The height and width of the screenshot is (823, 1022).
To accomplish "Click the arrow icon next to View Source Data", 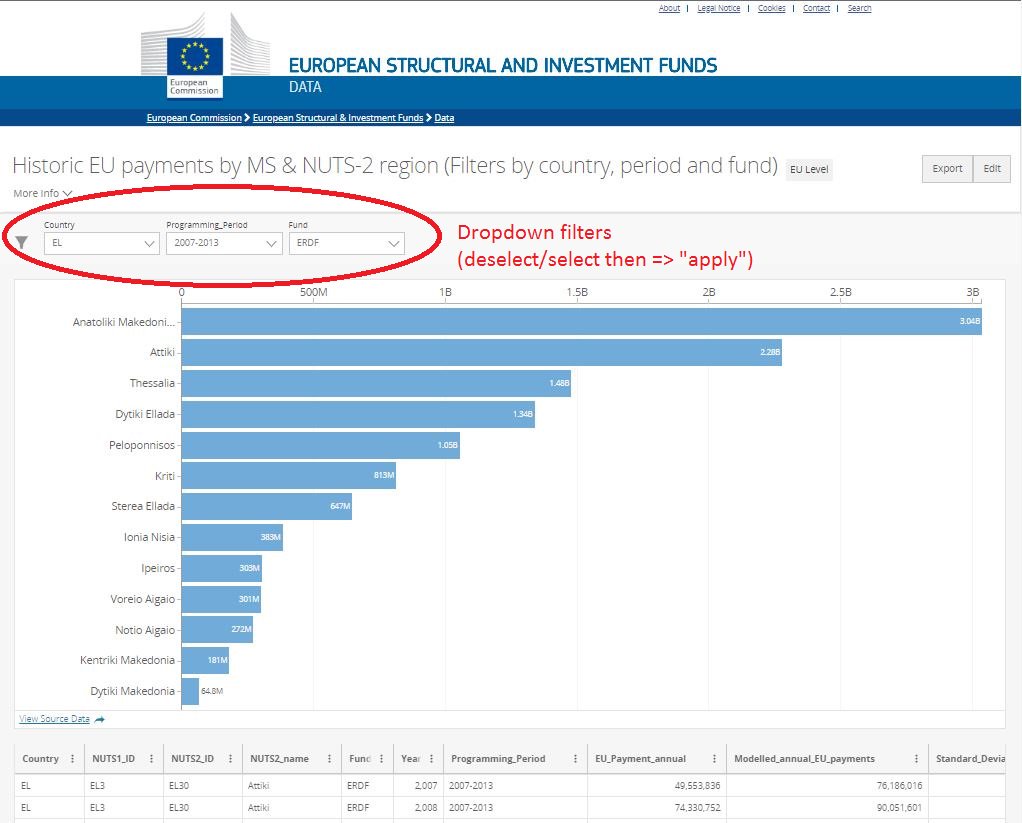I will (100, 718).
